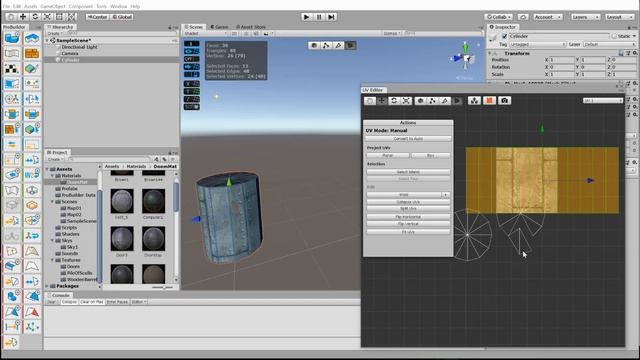Open the Collab dropdown

coord(498,17)
